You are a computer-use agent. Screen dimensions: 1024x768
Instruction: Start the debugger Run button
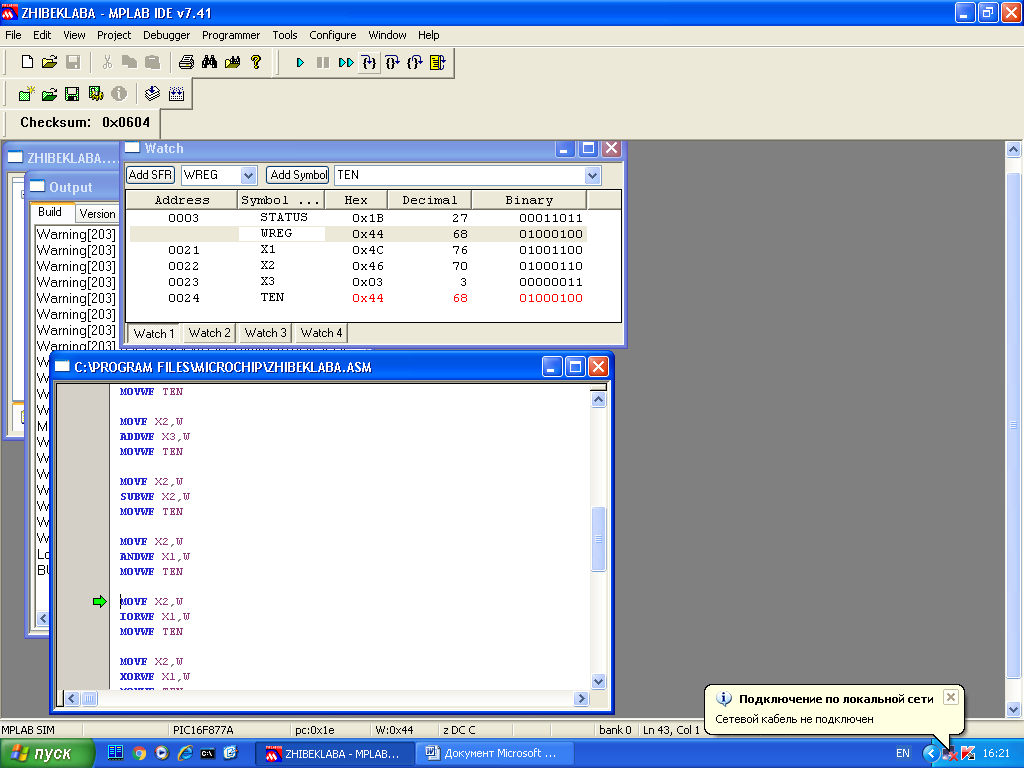click(300, 63)
